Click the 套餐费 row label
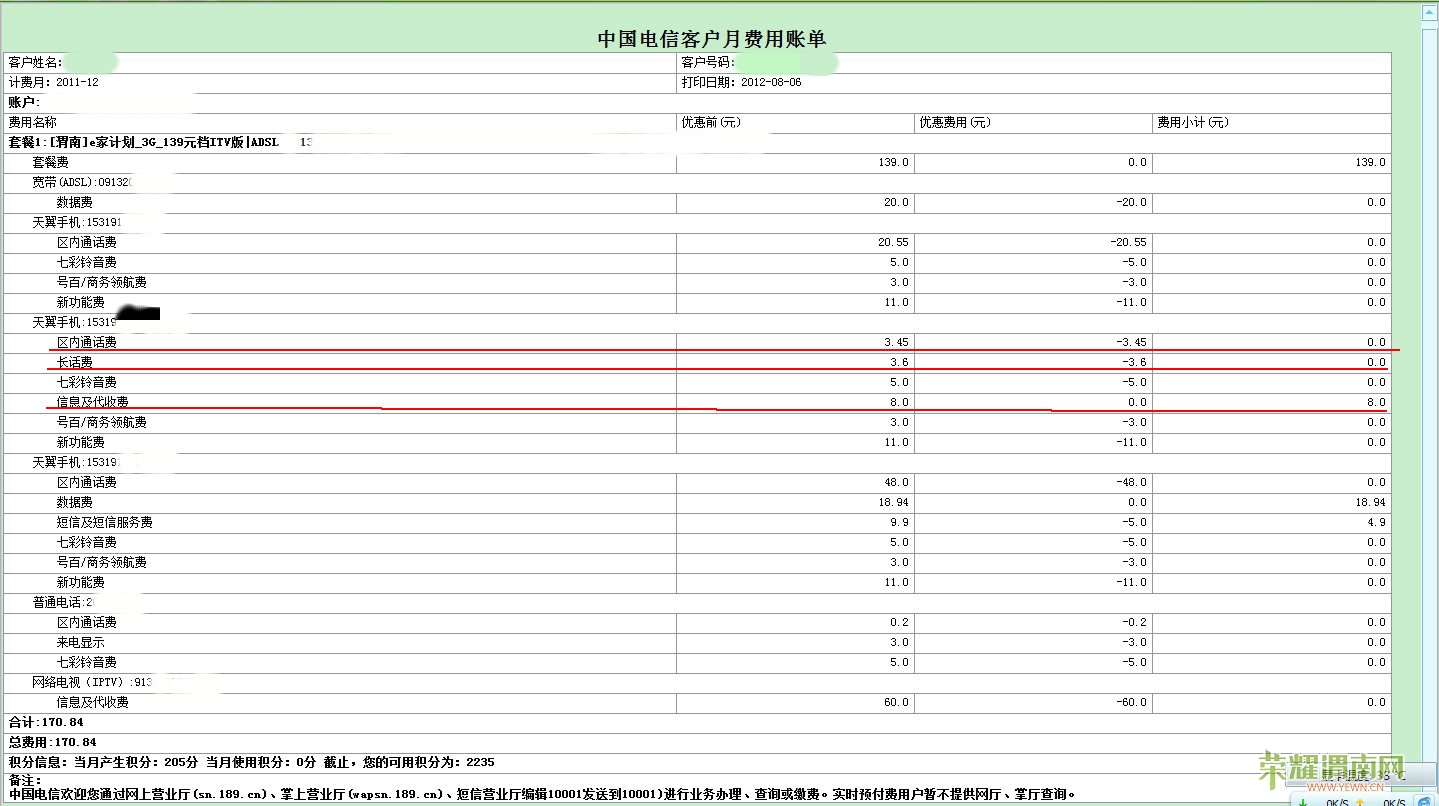This screenshot has width=1439, height=806. pyautogui.click(x=50, y=162)
